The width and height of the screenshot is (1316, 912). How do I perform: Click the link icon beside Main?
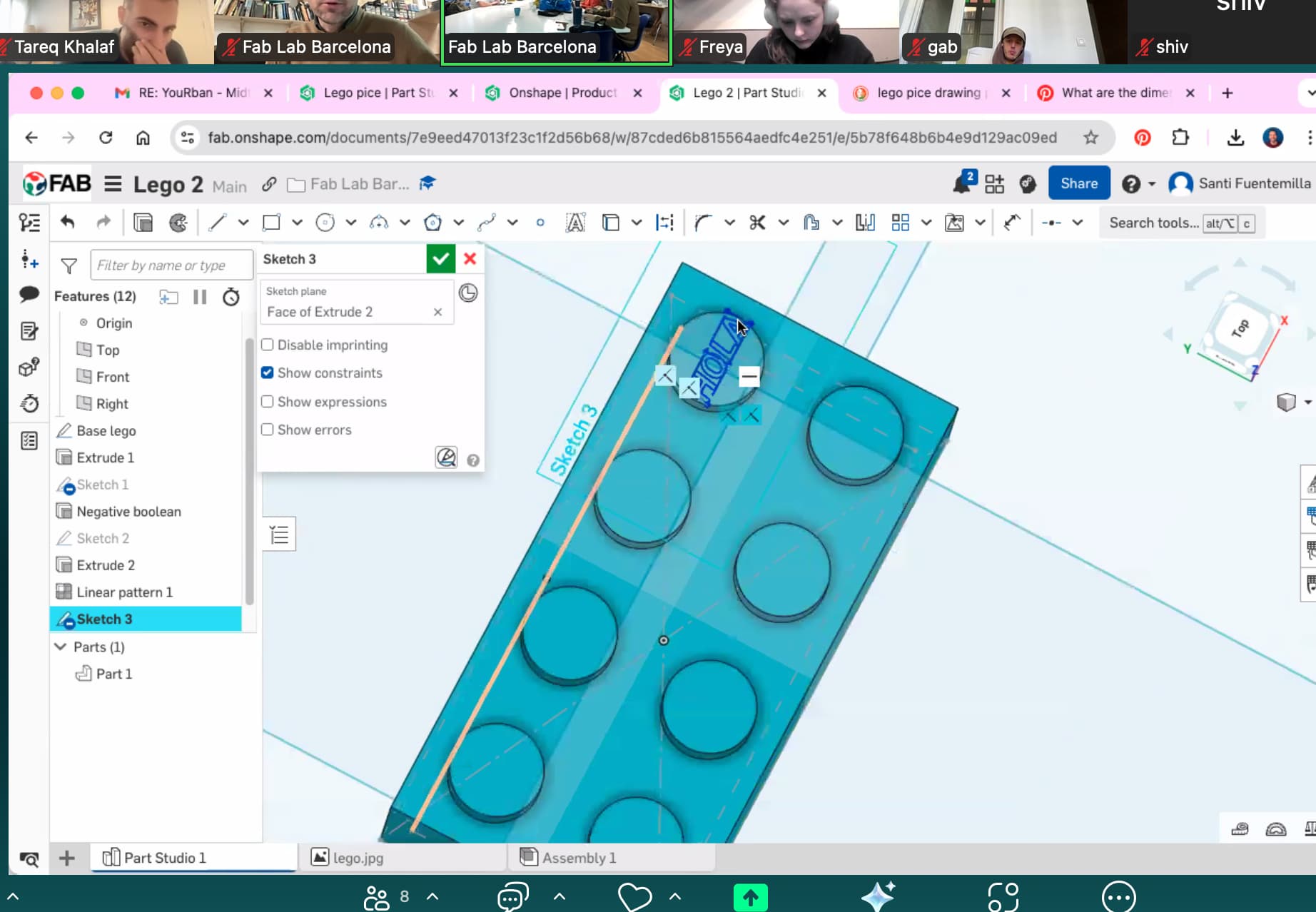pos(269,184)
